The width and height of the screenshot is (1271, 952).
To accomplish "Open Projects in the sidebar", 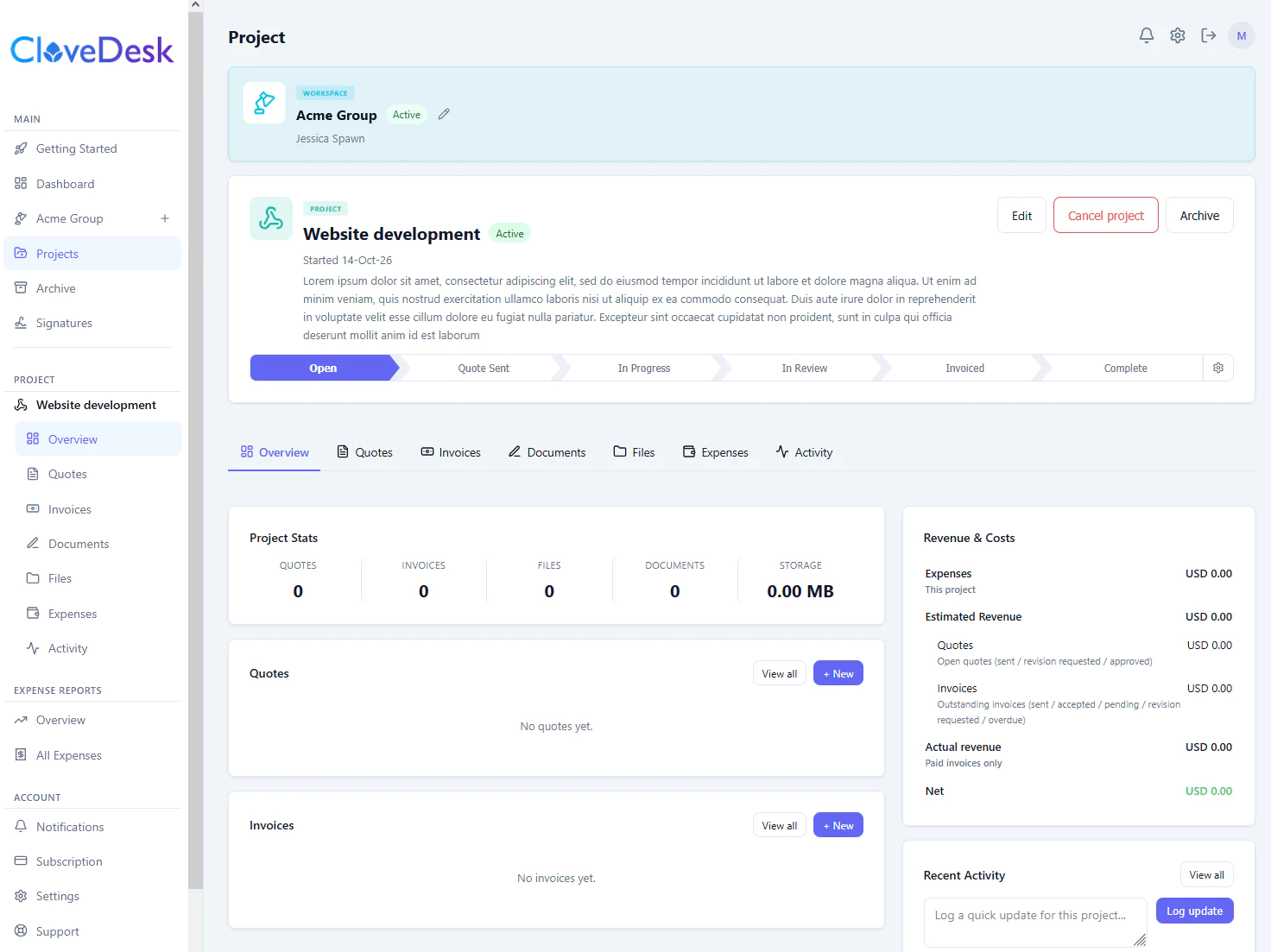I will [92, 254].
